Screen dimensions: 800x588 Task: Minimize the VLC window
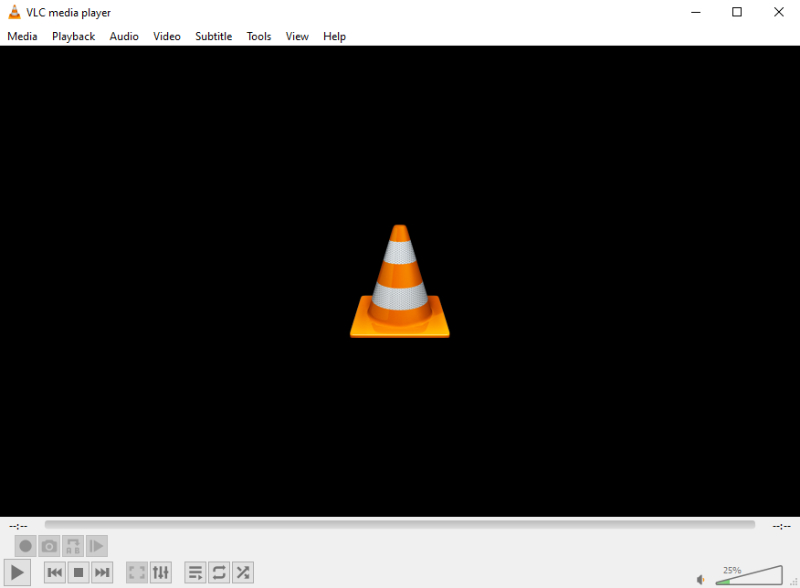(696, 12)
